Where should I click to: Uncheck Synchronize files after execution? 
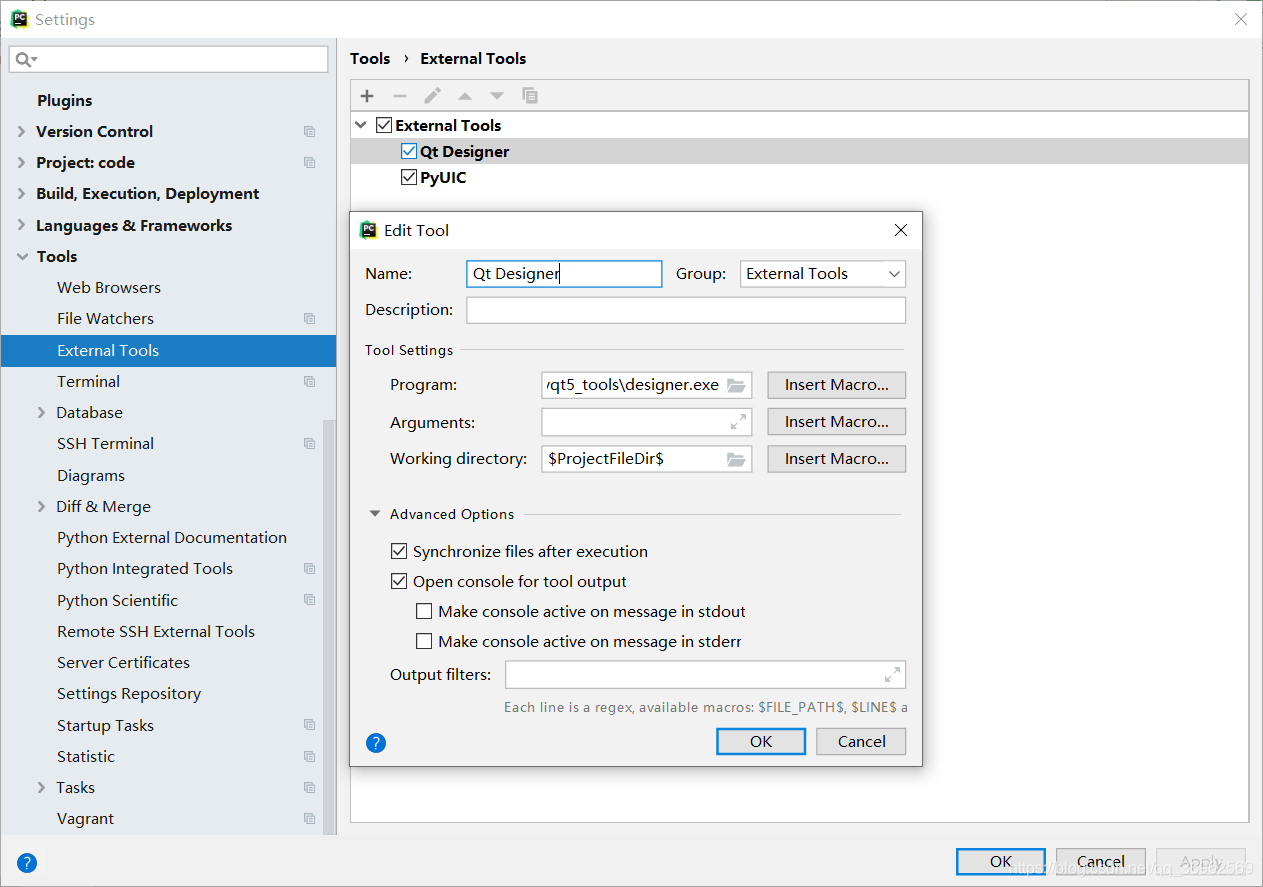click(x=398, y=551)
